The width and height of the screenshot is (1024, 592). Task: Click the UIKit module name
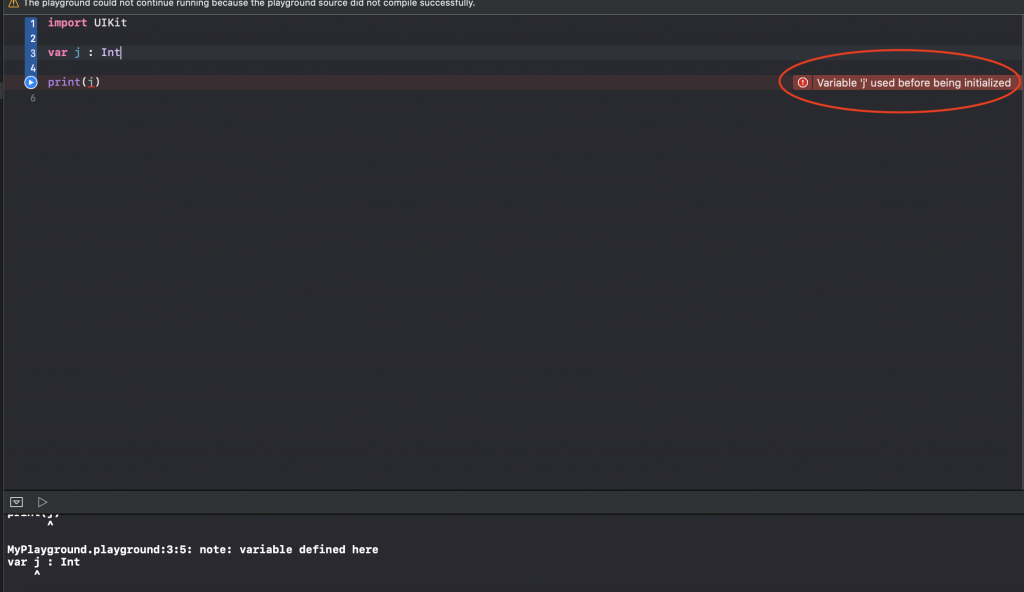click(110, 23)
